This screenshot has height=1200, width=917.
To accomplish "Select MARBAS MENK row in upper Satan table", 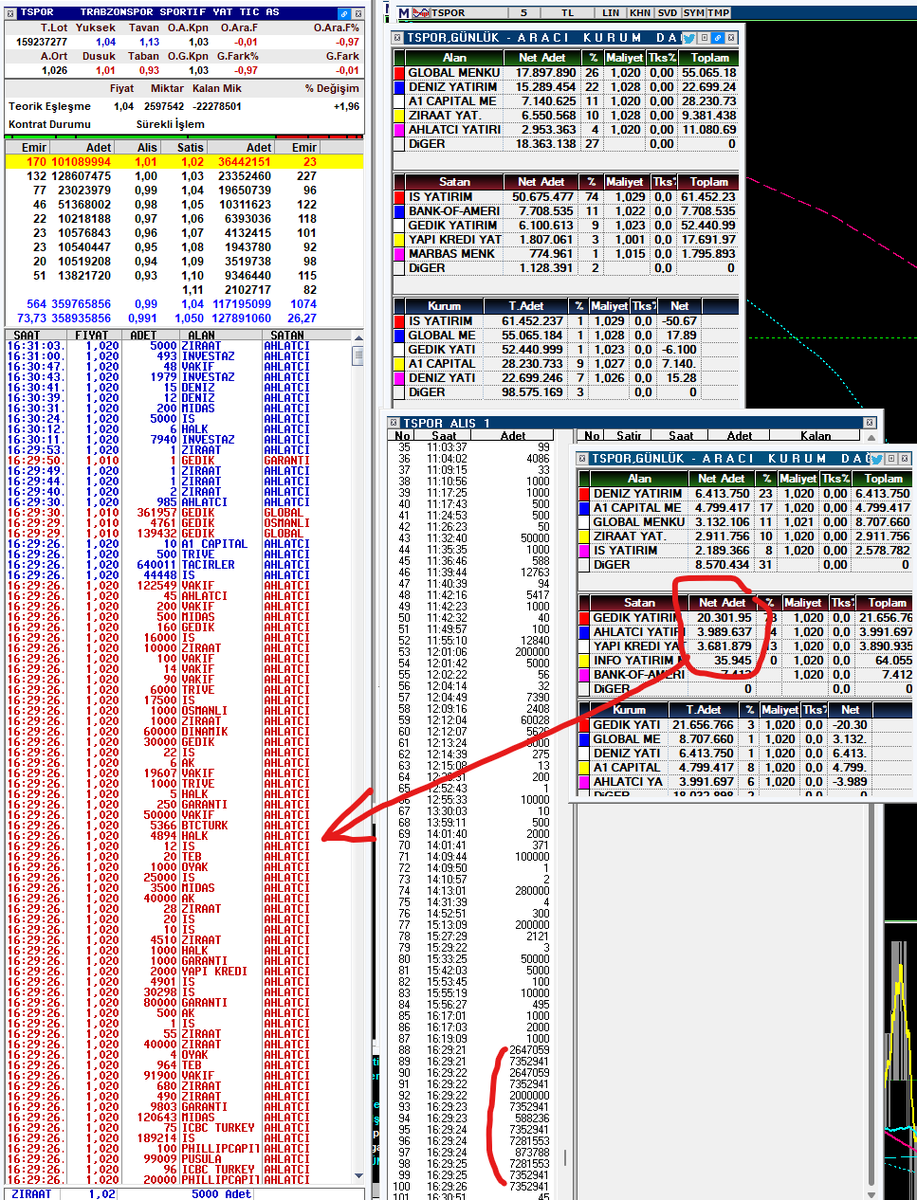I will (566, 254).
